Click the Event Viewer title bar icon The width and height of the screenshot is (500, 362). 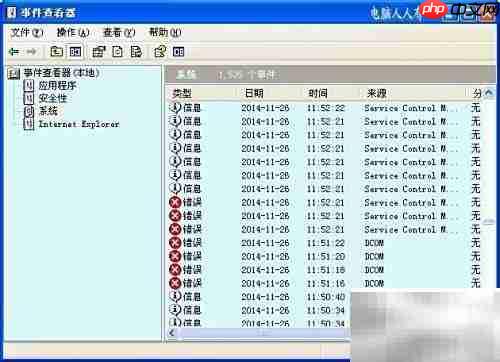click(x=11, y=13)
